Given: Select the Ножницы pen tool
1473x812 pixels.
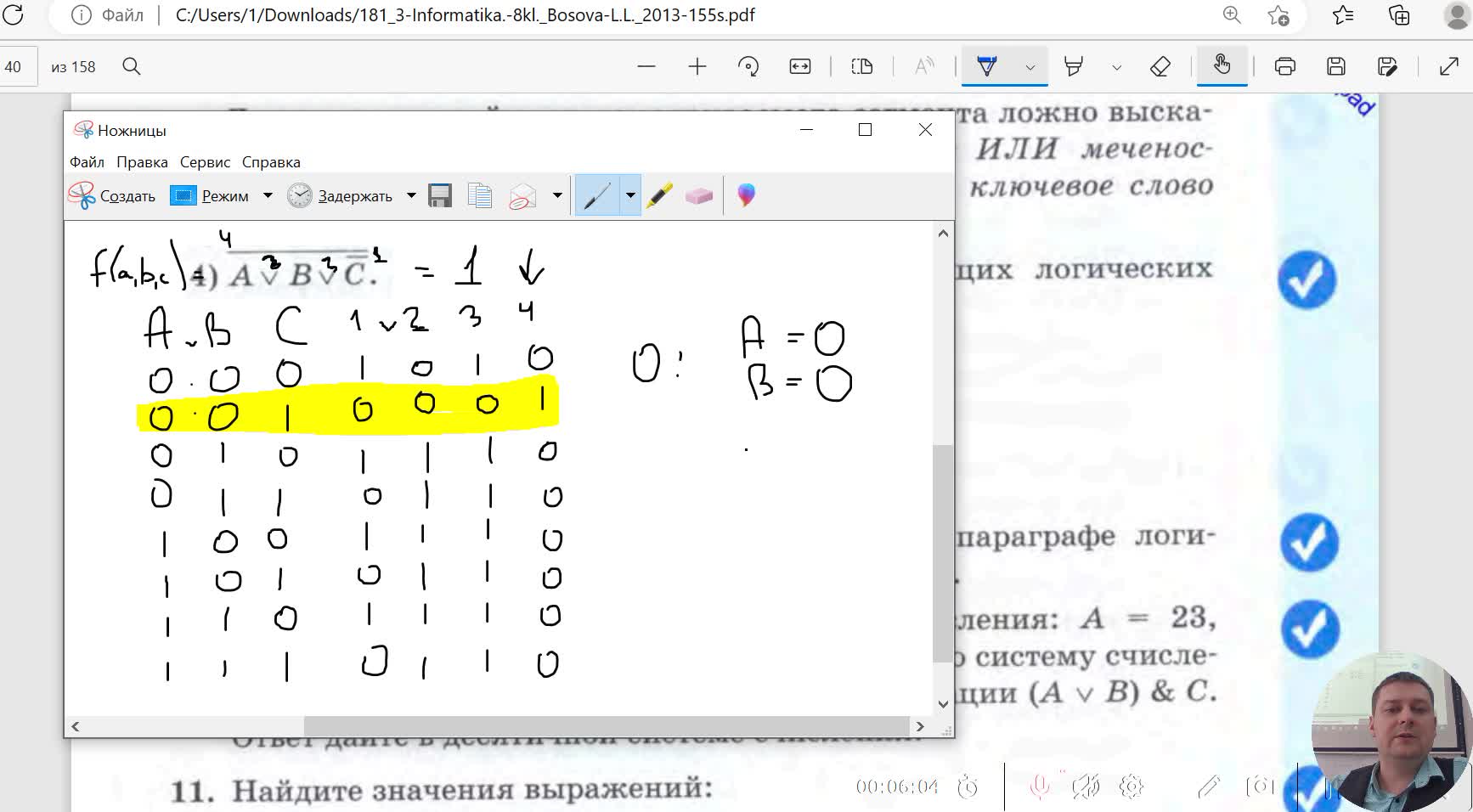Looking at the screenshot, I should point(597,195).
